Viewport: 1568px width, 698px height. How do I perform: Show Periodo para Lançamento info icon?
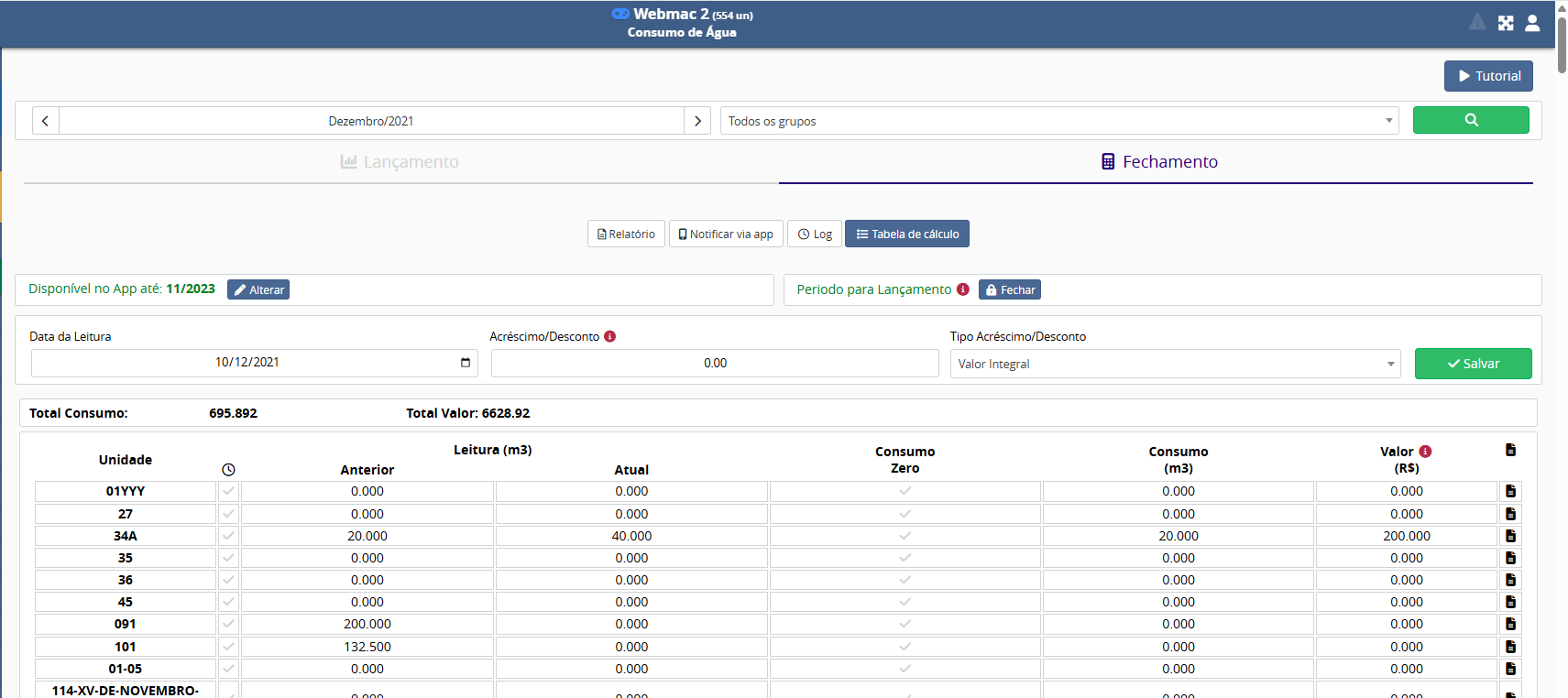(x=963, y=289)
